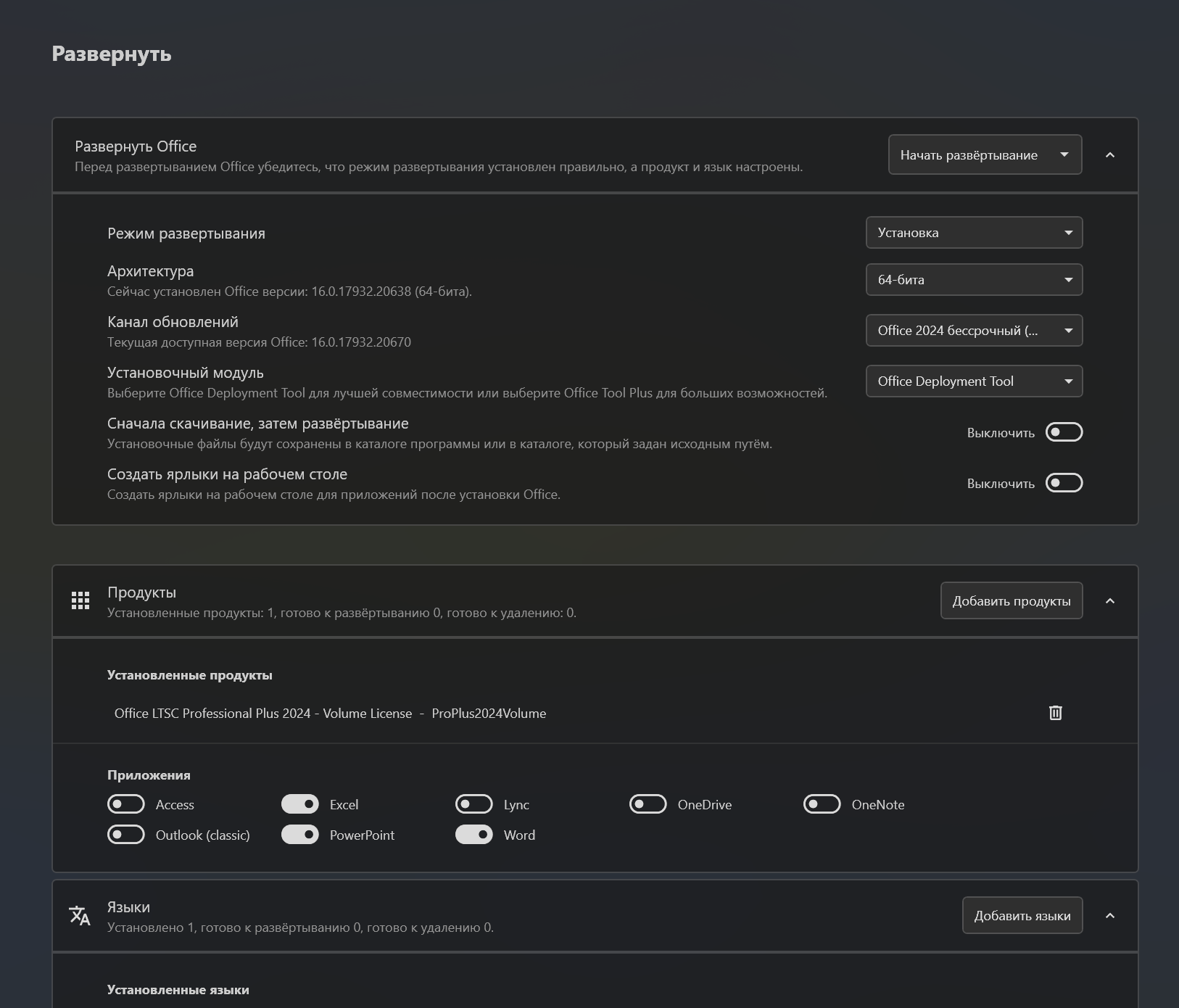Open the Канал обновлений dropdown
This screenshot has width=1179, height=1008.
(973, 331)
